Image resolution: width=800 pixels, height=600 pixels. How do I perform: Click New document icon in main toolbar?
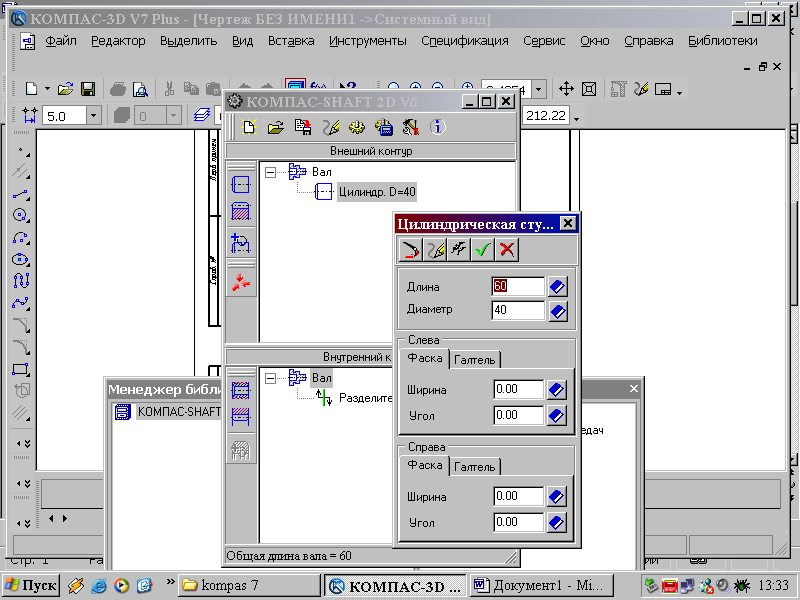(x=32, y=89)
